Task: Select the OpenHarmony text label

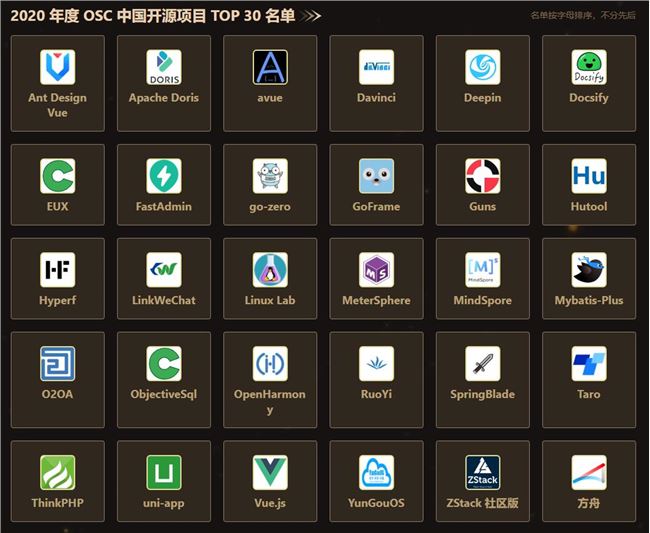Action: (x=270, y=402)
